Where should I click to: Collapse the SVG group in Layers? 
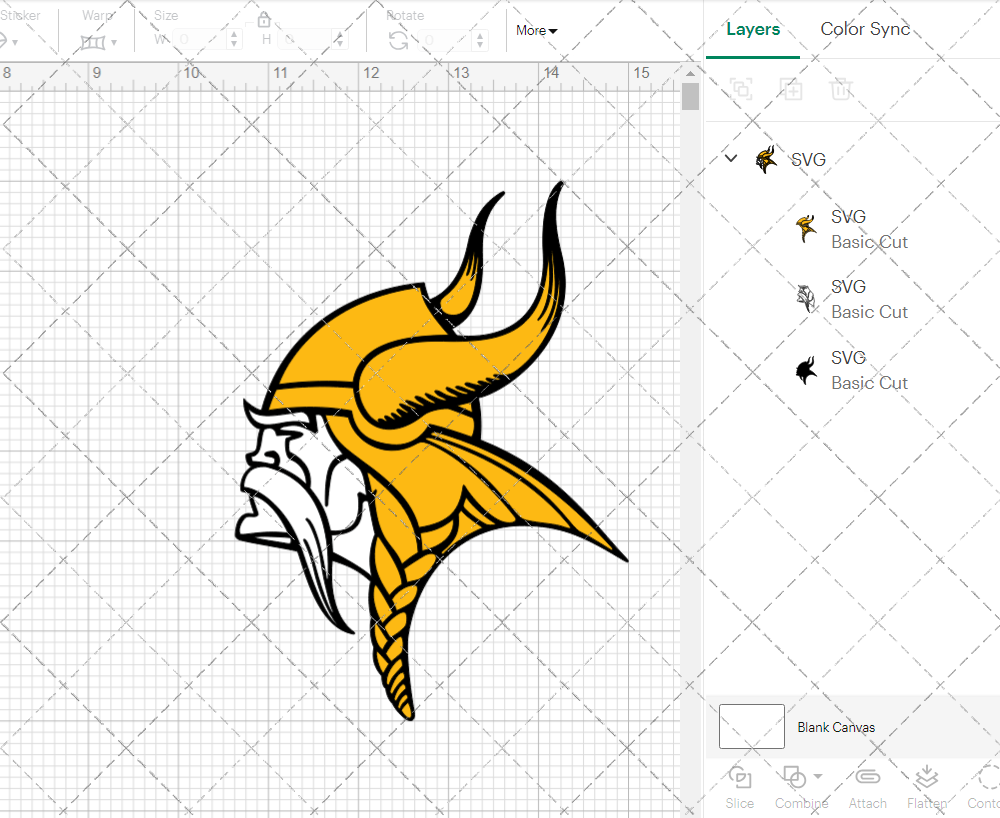pos(731,159)
